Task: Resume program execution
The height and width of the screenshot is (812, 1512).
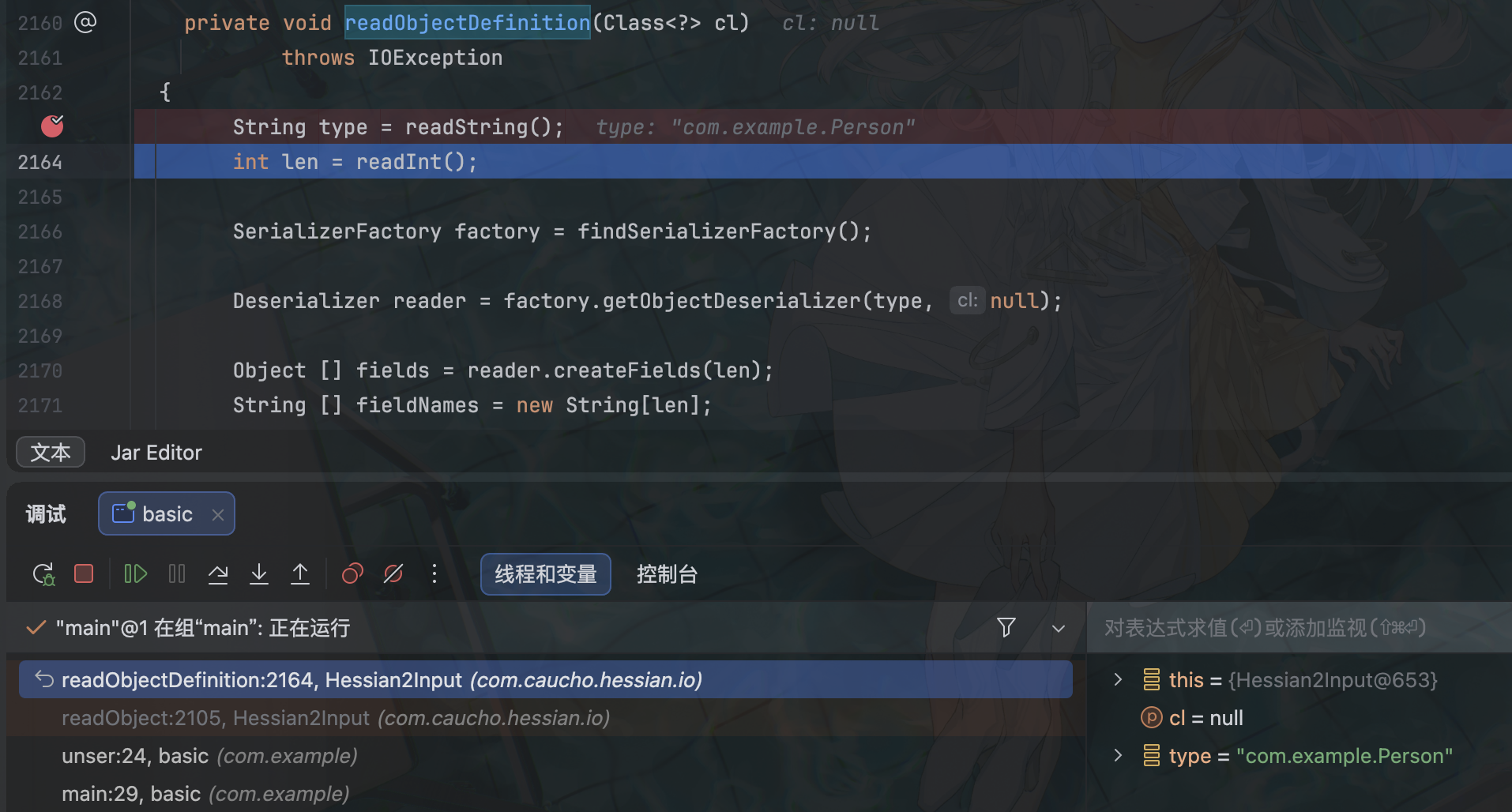Action: pos(135,574)
